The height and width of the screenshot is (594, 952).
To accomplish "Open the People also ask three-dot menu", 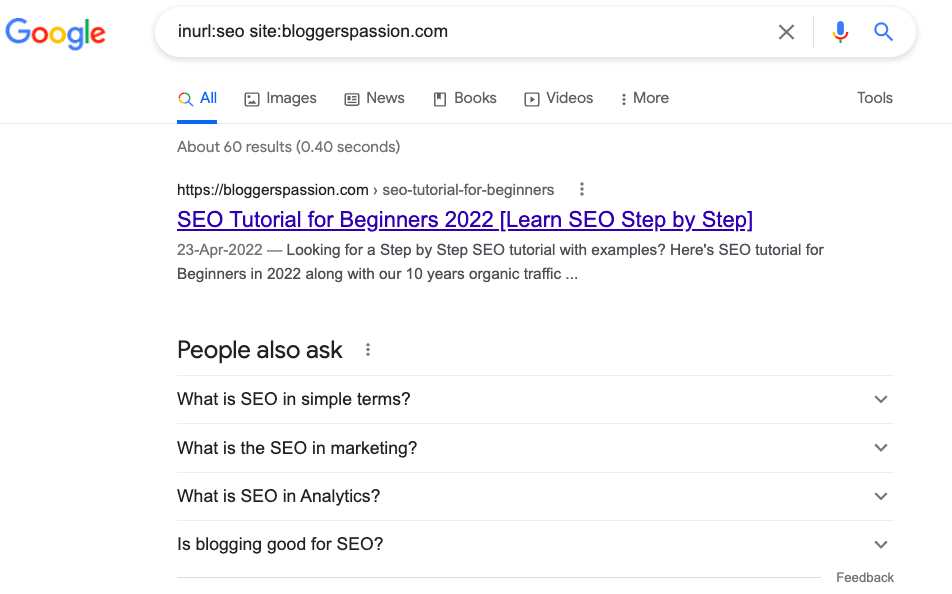I will click(367, 349).
